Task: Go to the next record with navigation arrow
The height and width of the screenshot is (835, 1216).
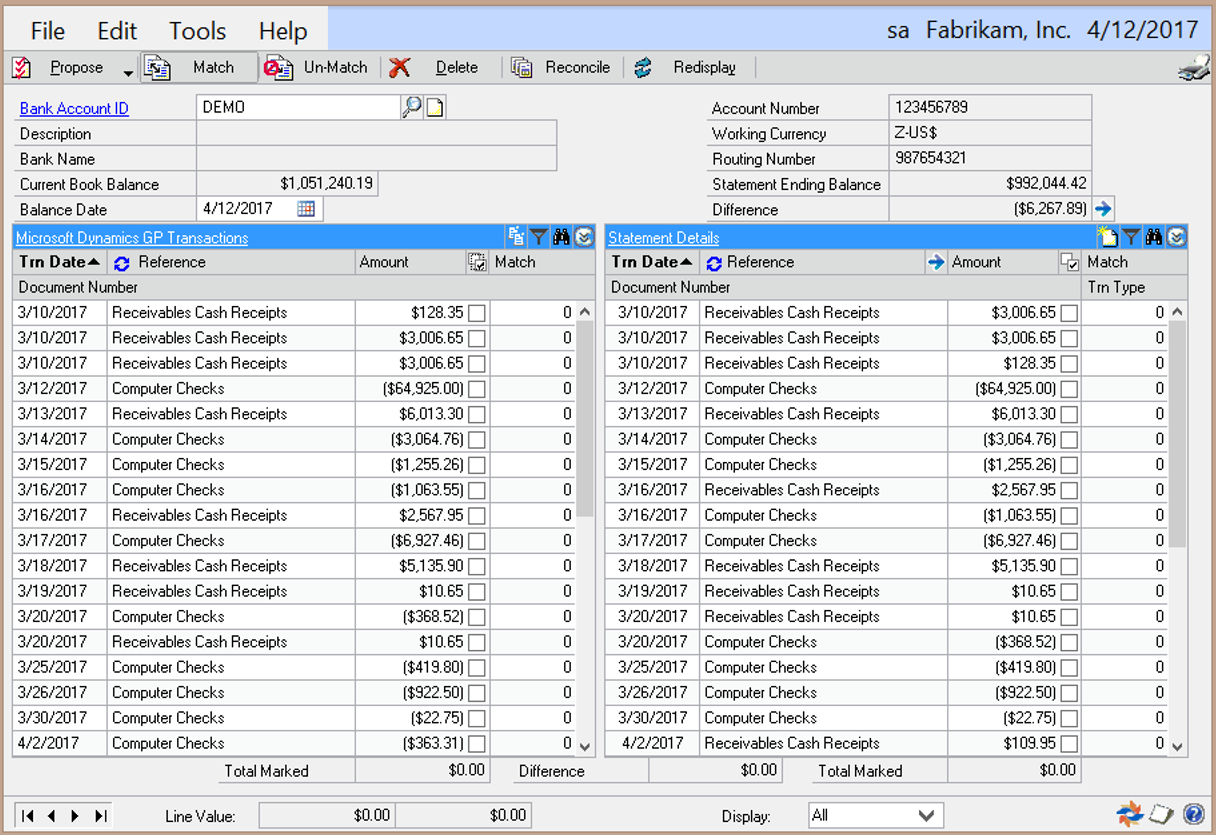Action: click(76, 815)
